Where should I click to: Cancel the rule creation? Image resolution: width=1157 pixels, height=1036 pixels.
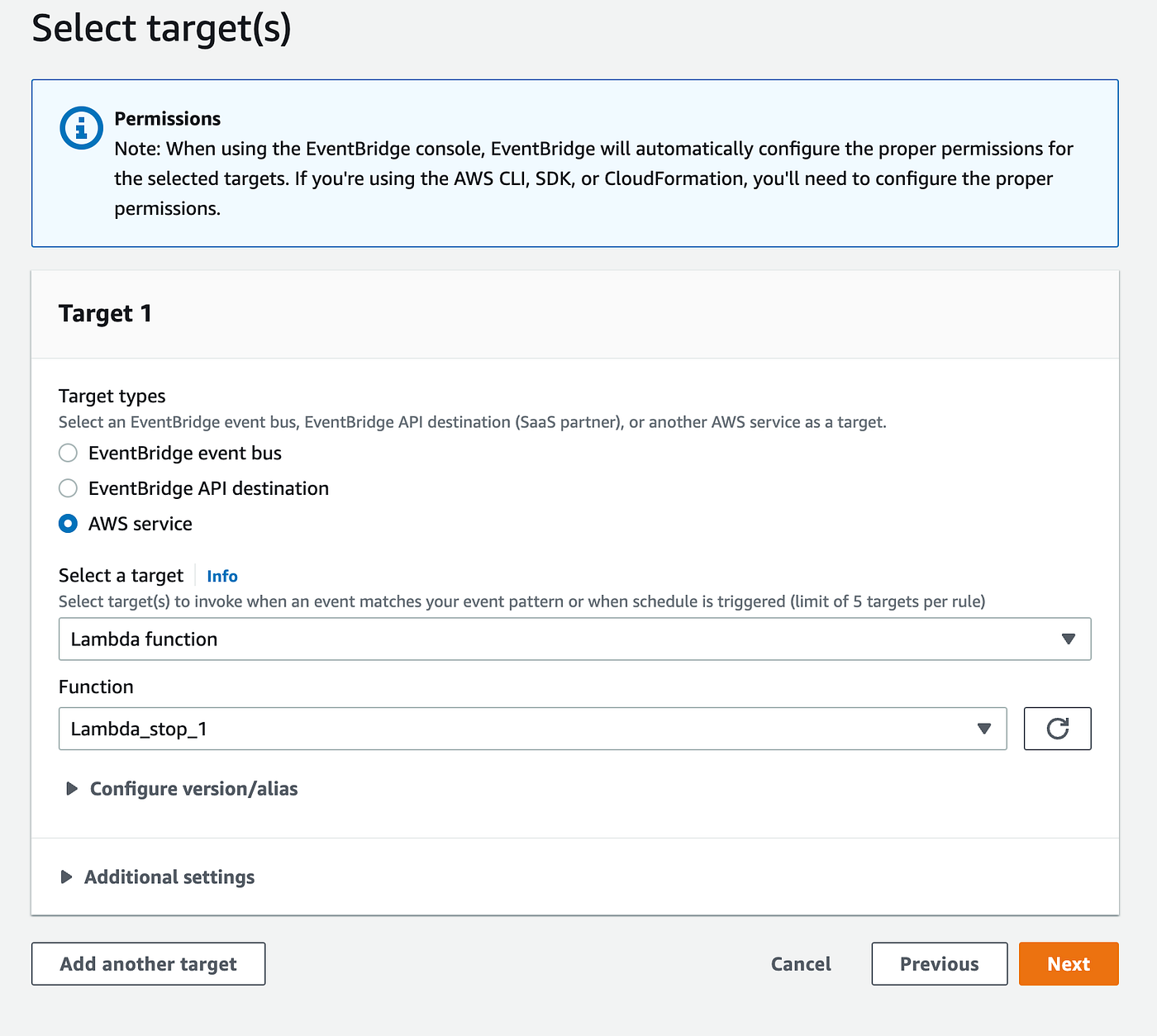point(801,964)
